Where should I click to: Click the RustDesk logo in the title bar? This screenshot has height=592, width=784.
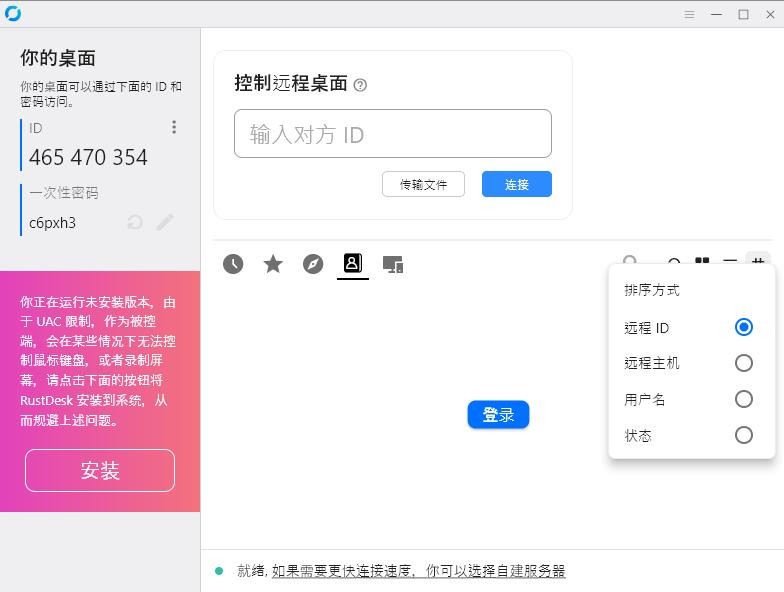12,14
